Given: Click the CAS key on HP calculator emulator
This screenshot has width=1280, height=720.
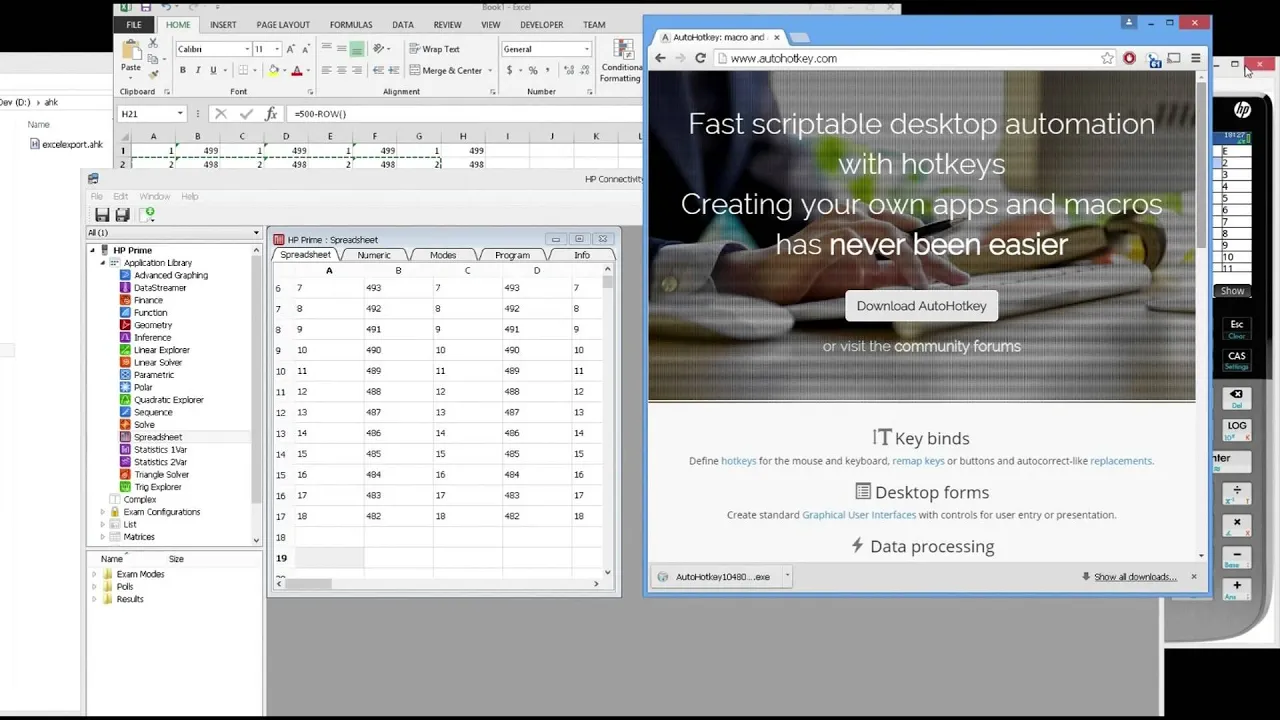Looking at the screenshot, I should pyautogui.click(x=1237, y=359).
